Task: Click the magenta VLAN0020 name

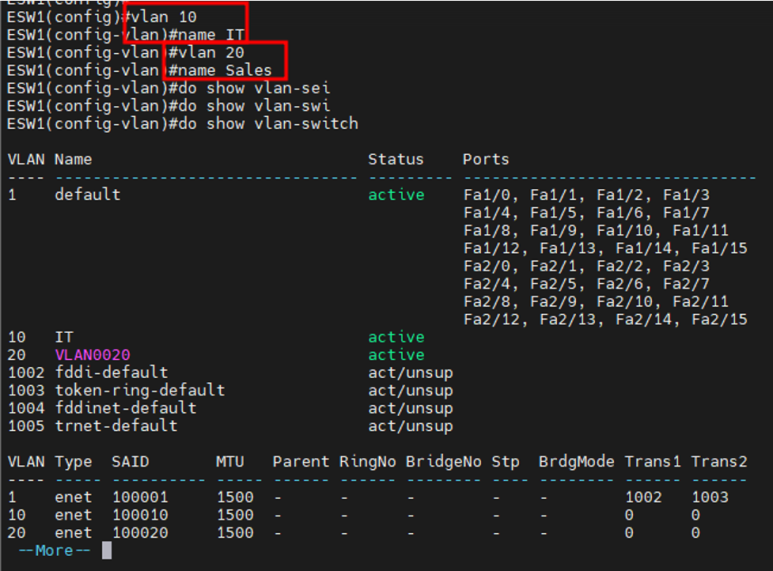Action: coord(92,355)
